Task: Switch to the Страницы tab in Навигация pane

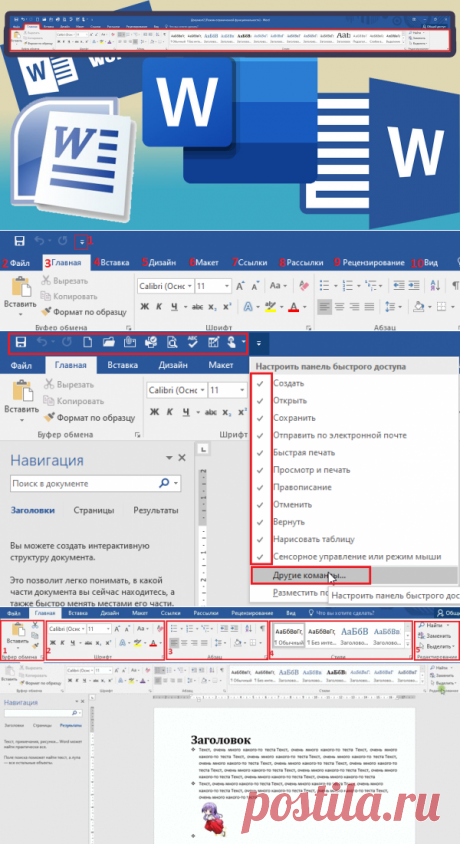Action: click(94, 510)
